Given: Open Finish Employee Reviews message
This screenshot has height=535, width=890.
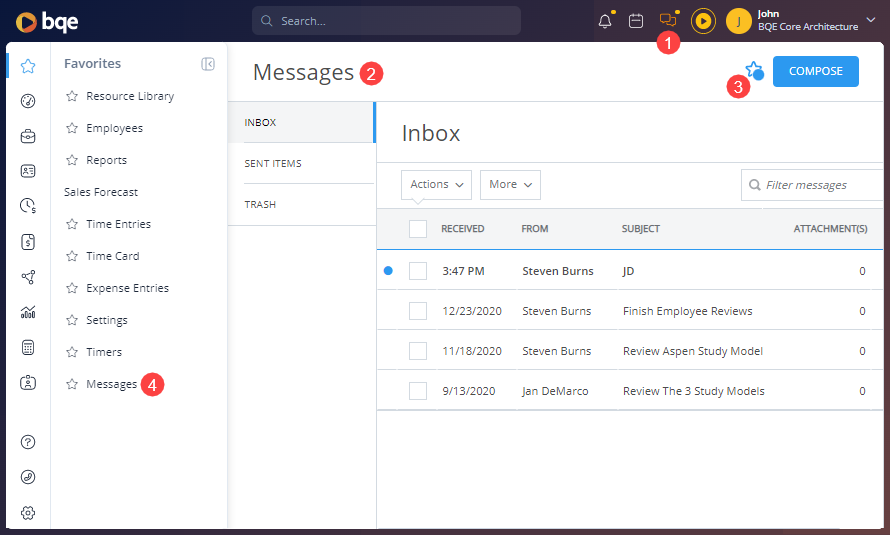Looking at the screenshot, I should click(x=687, y=311).
